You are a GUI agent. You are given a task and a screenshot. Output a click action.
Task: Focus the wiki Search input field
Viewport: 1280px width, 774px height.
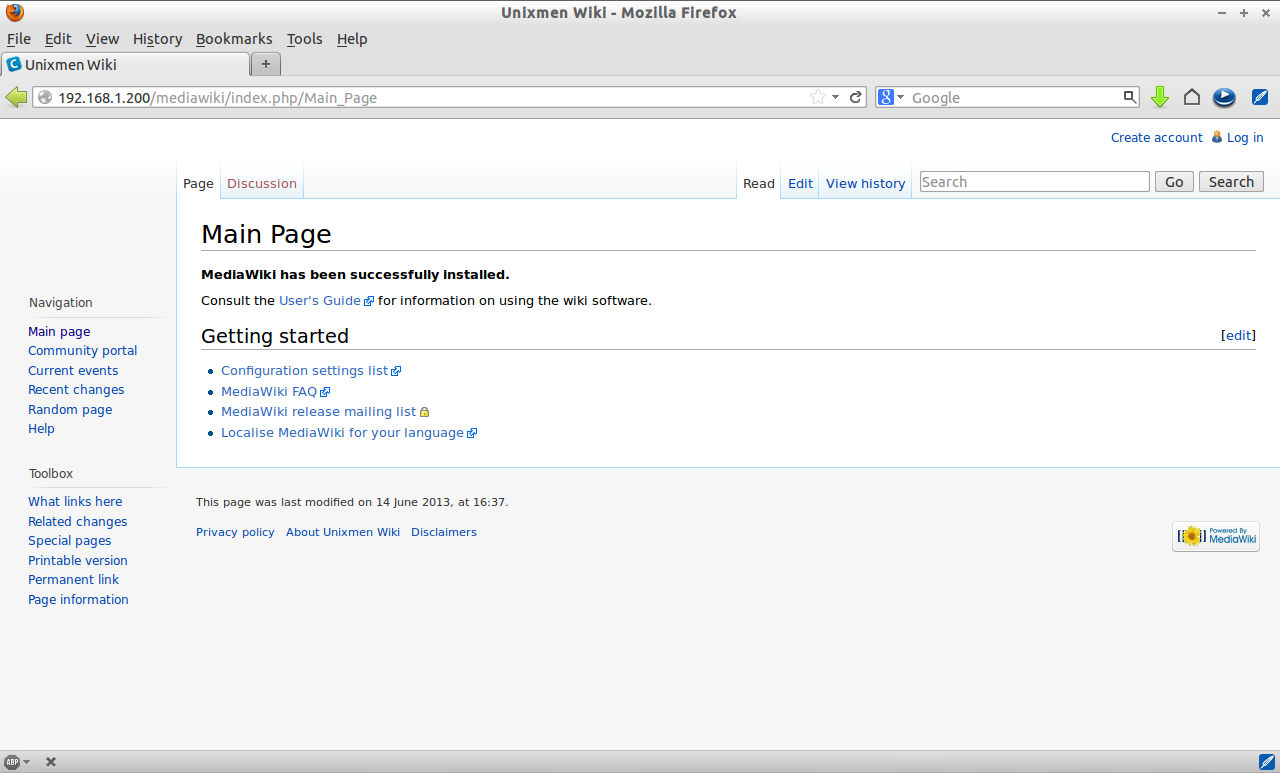click(1034, 182)
